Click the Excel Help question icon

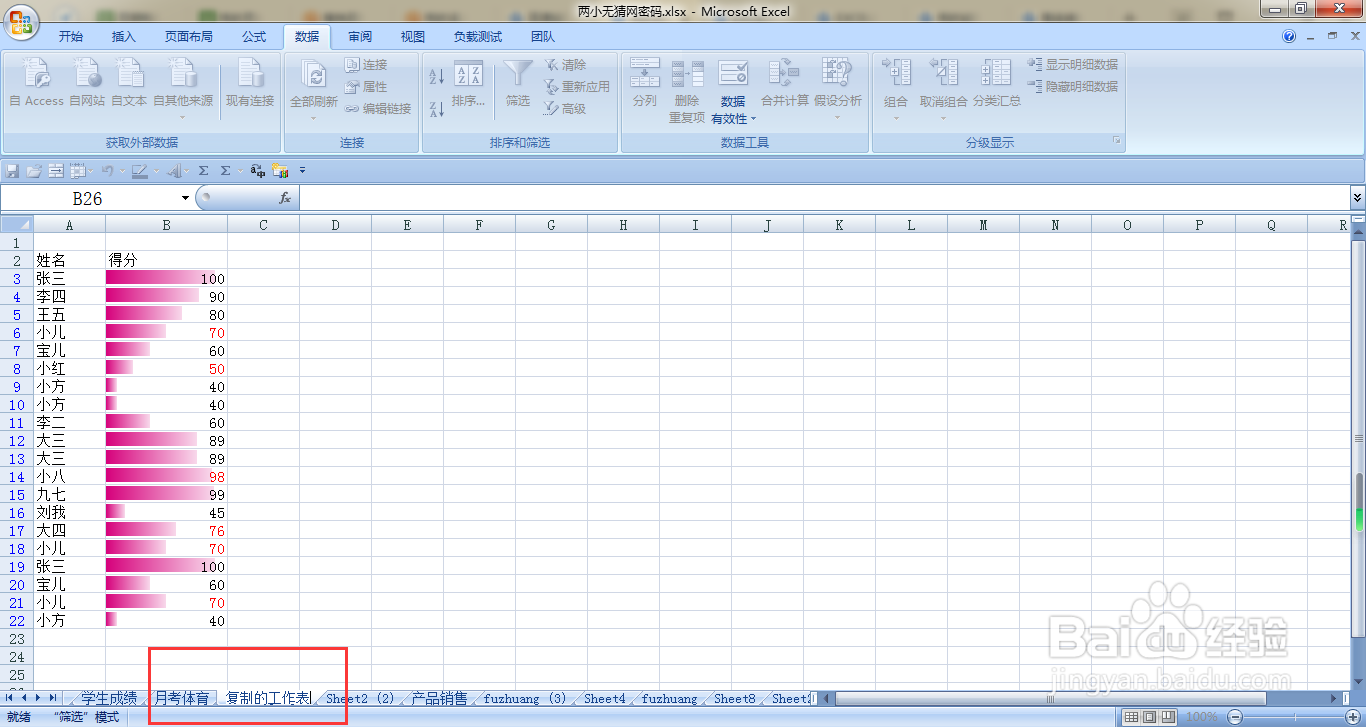pyautogui.click(x=1289, y=37)
